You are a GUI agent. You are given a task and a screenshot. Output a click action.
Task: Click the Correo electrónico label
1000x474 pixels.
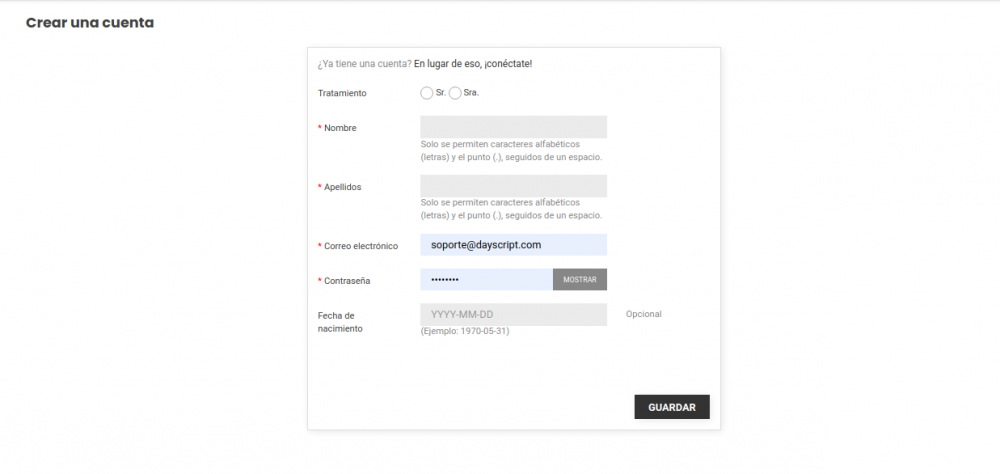coord(361,246)
